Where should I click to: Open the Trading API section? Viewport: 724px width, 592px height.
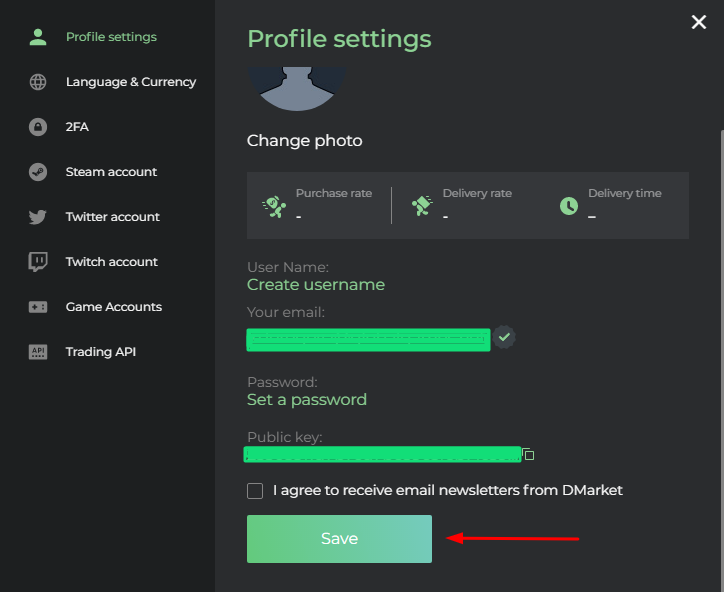coord(101,352)
